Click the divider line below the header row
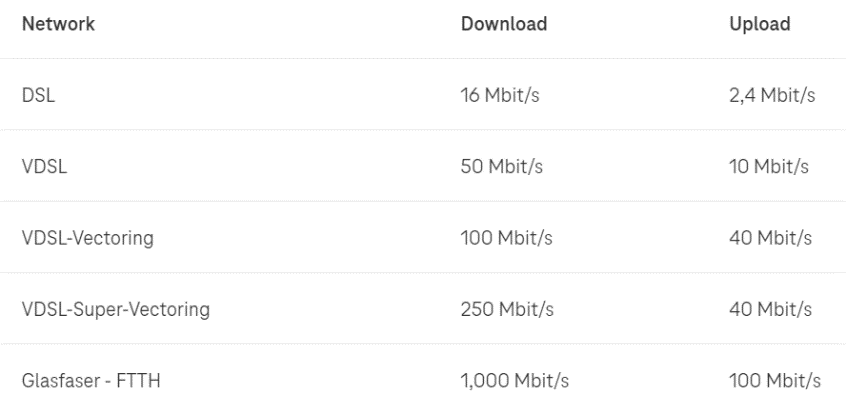This screenshot has width=846, height=414. 423,58
